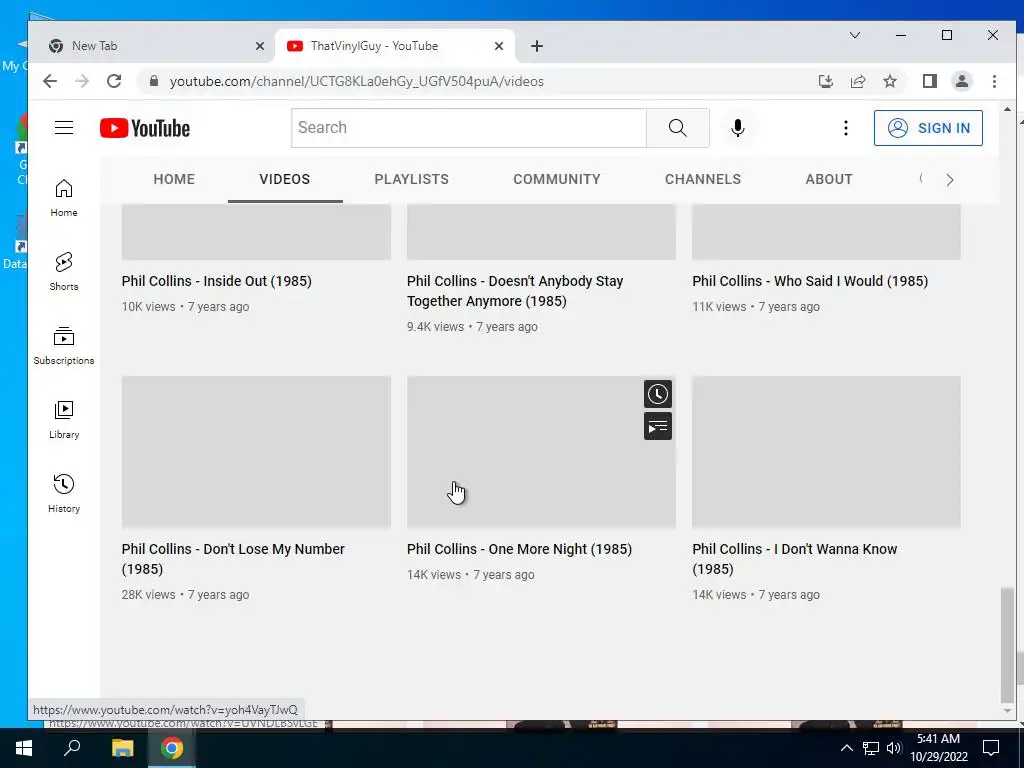The width and height of the screenshot is (1024, 768).
Task: Add One More Night to Watch Later
Action: point(658,394)
